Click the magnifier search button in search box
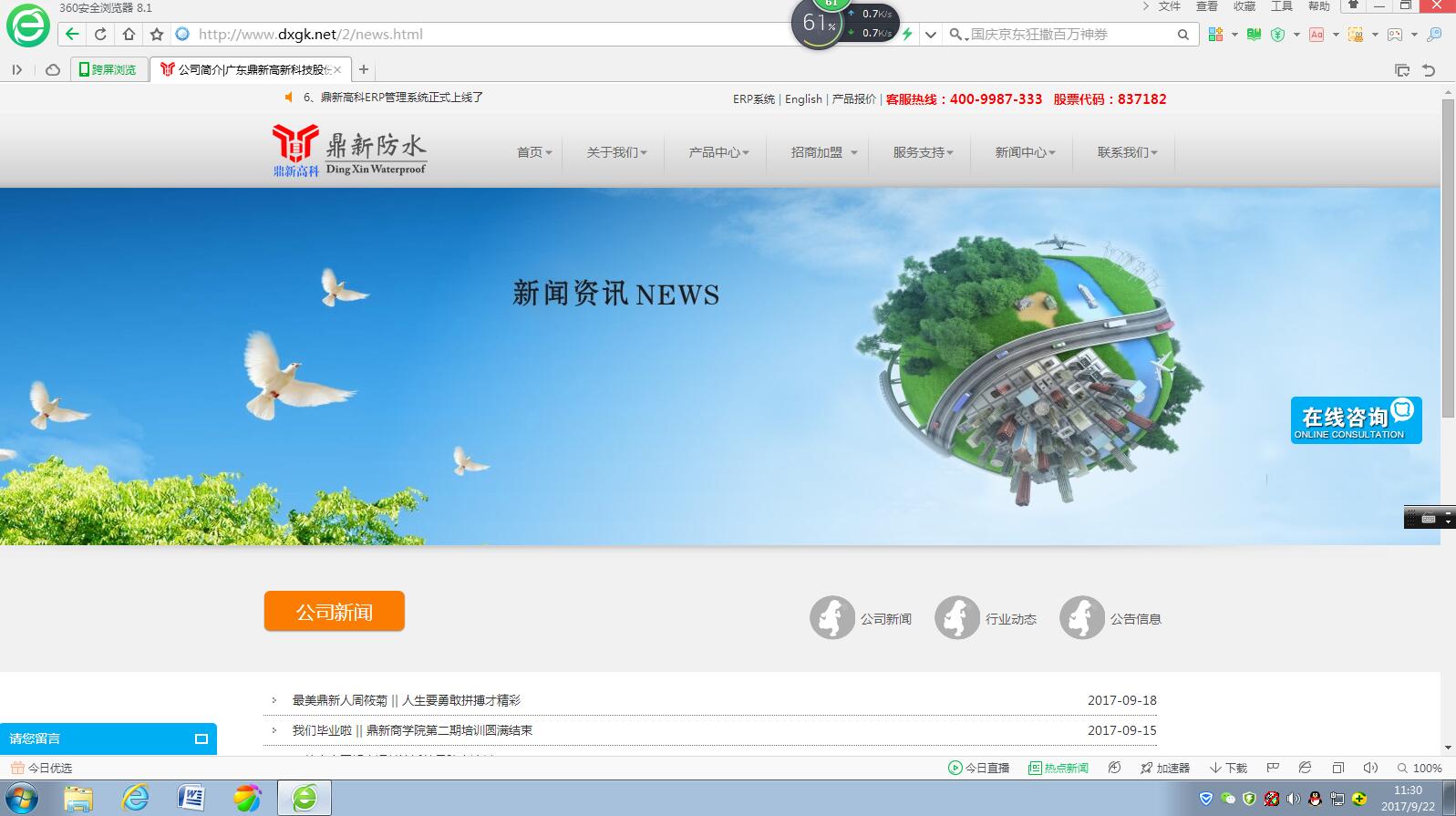The width and height of the screenshot is (1456, 816). tap(1182, 35)
